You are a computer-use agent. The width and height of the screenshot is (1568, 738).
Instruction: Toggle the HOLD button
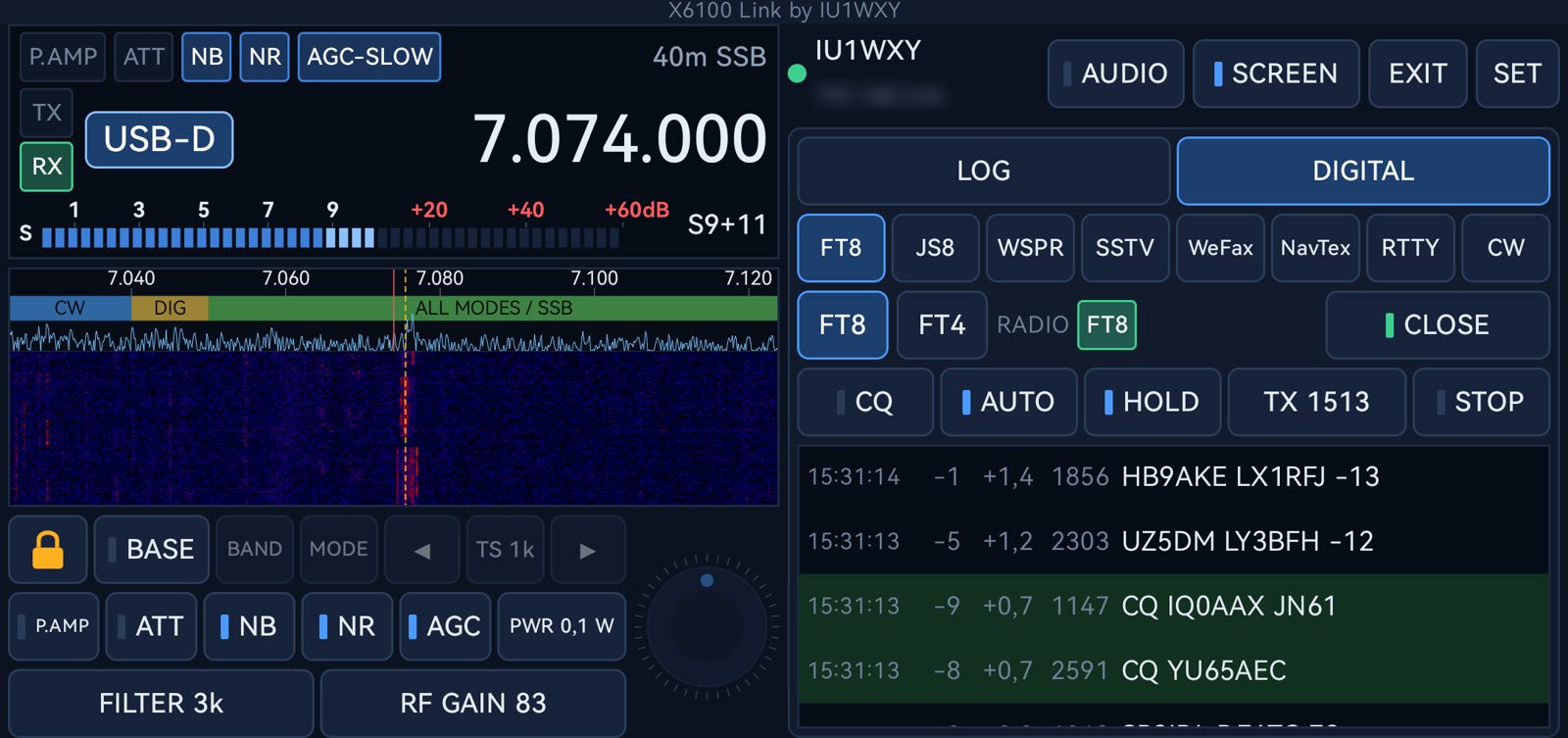[1152, 402]
